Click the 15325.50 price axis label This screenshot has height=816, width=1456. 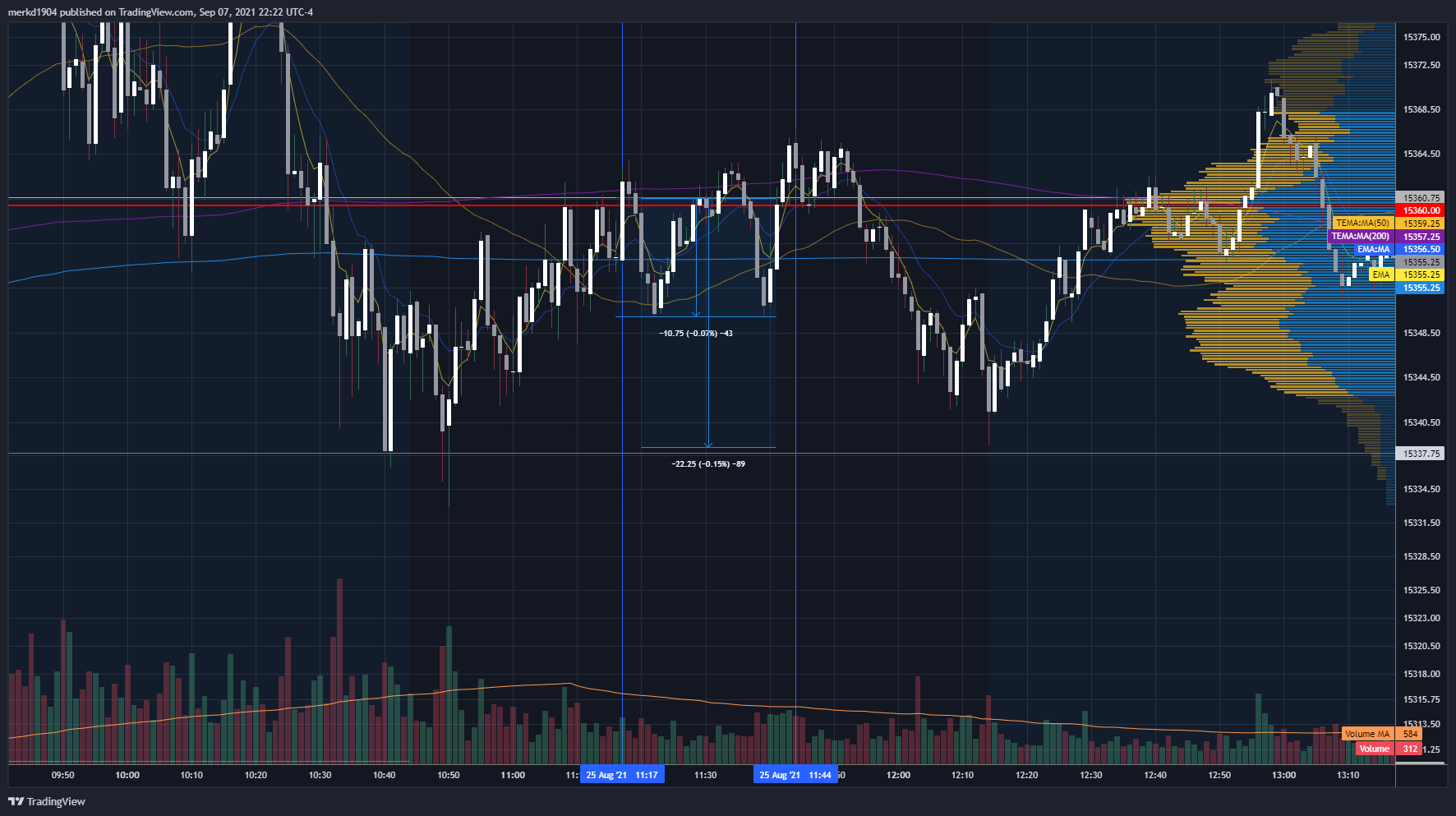1421,590
